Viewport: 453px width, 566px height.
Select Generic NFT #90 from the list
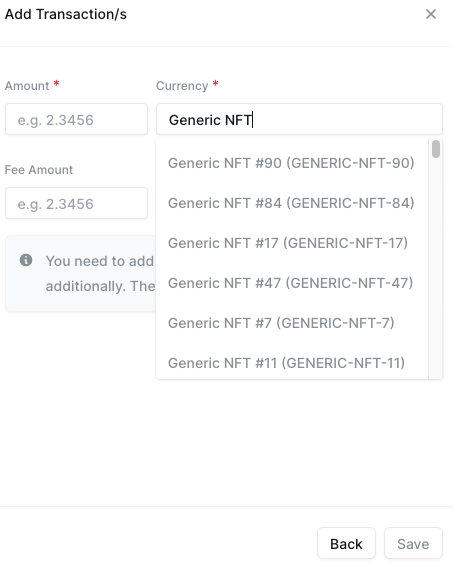point(292,163)
